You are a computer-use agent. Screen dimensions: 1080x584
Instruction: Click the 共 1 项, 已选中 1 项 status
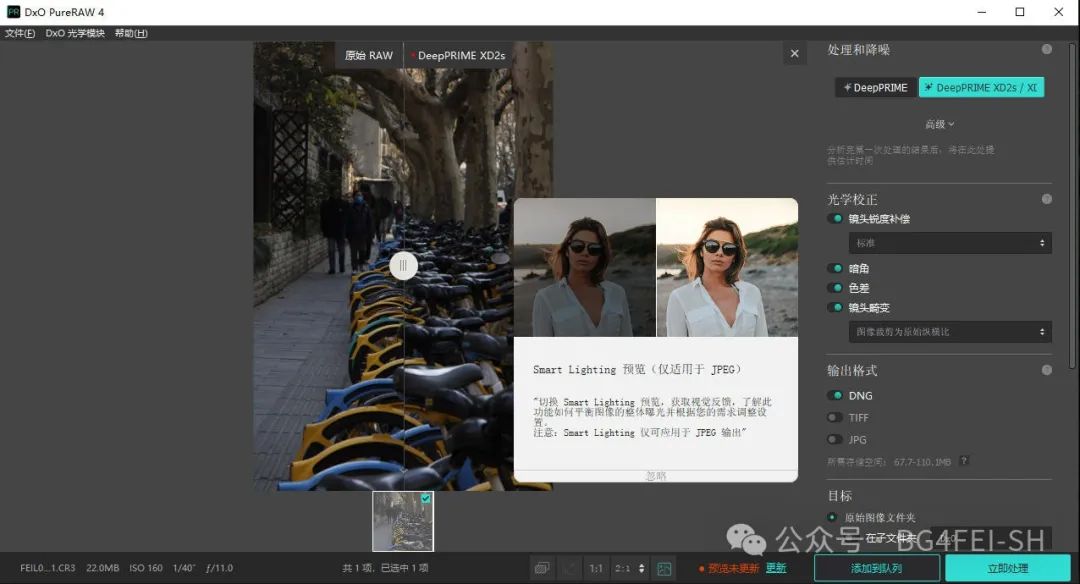pos(386,568)
